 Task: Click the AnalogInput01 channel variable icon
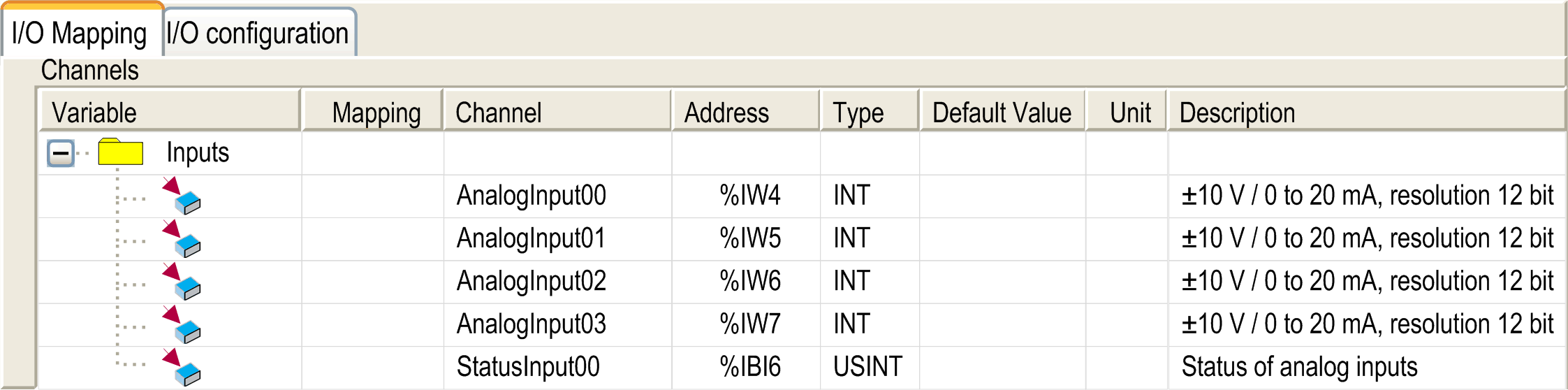tap(182, 239)
